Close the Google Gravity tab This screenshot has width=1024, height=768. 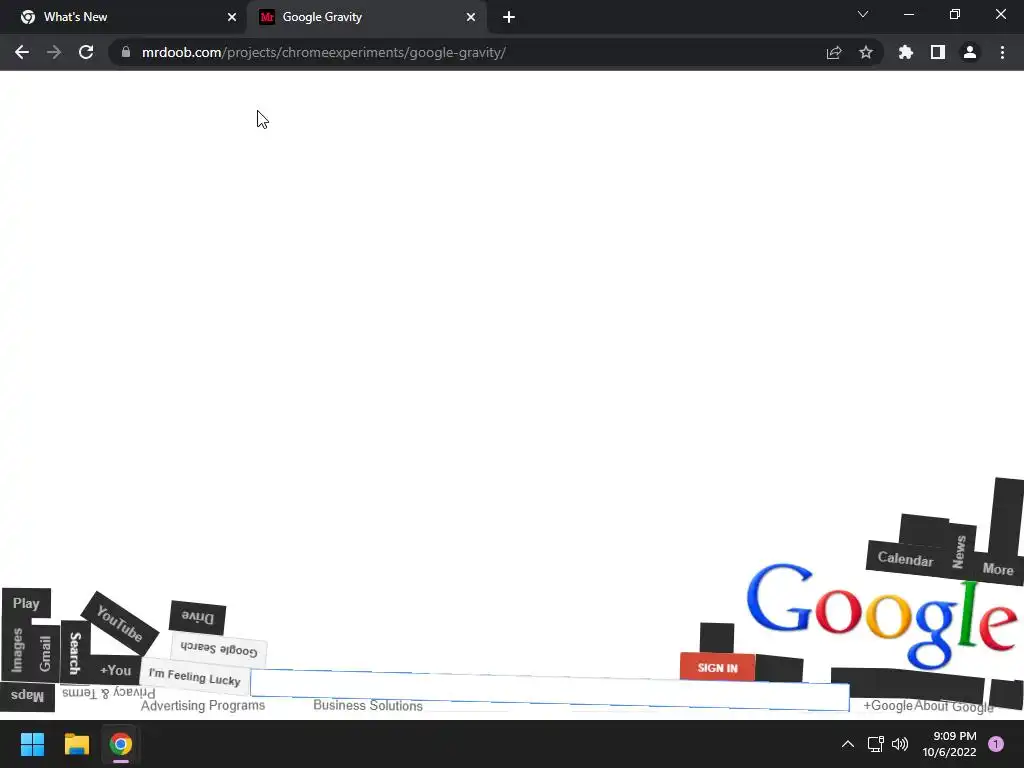tap(471, 17)
